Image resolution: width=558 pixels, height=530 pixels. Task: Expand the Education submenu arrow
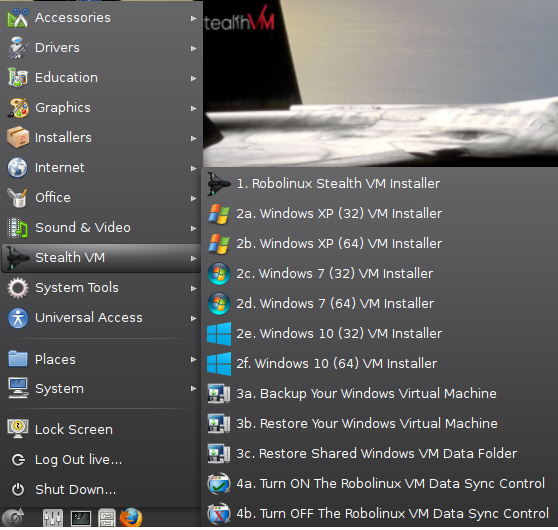(x=193, y=78)
